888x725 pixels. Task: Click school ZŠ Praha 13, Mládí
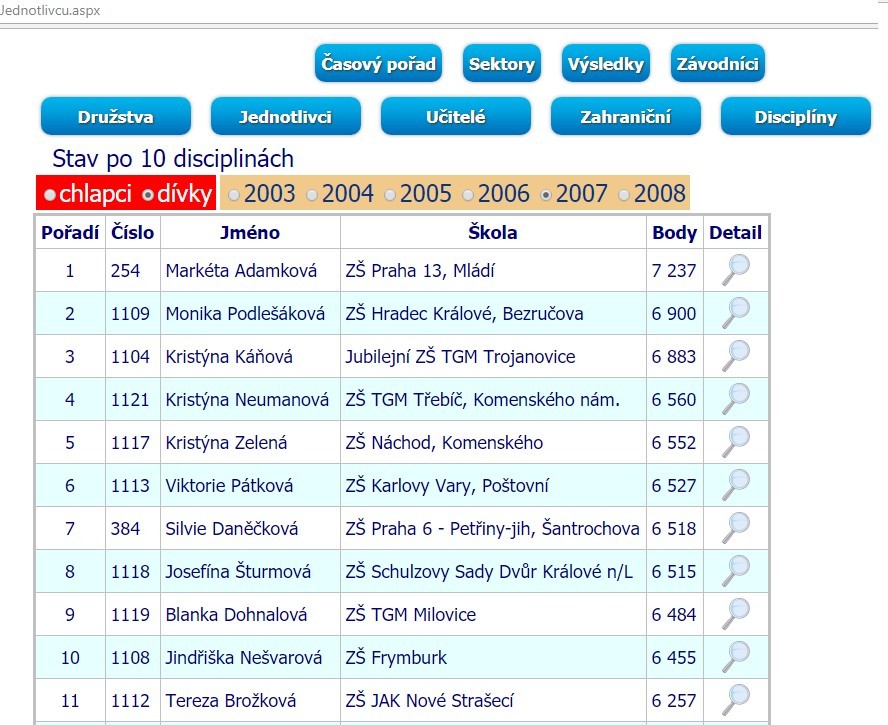click(x=420, y=271)
